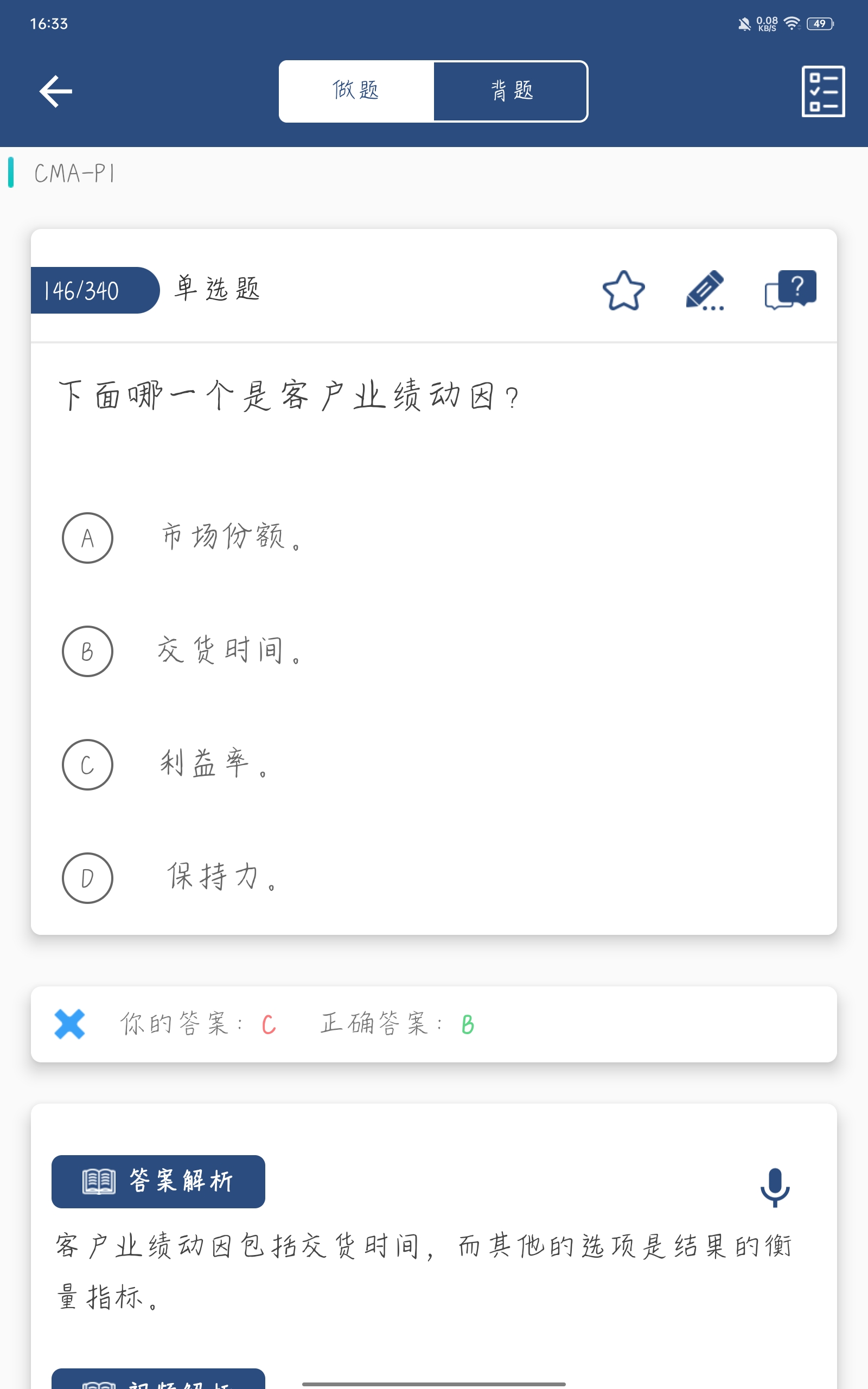Open the question list icon
Viewport: 868px width, 1389px height.
click(x=822, y=91)
